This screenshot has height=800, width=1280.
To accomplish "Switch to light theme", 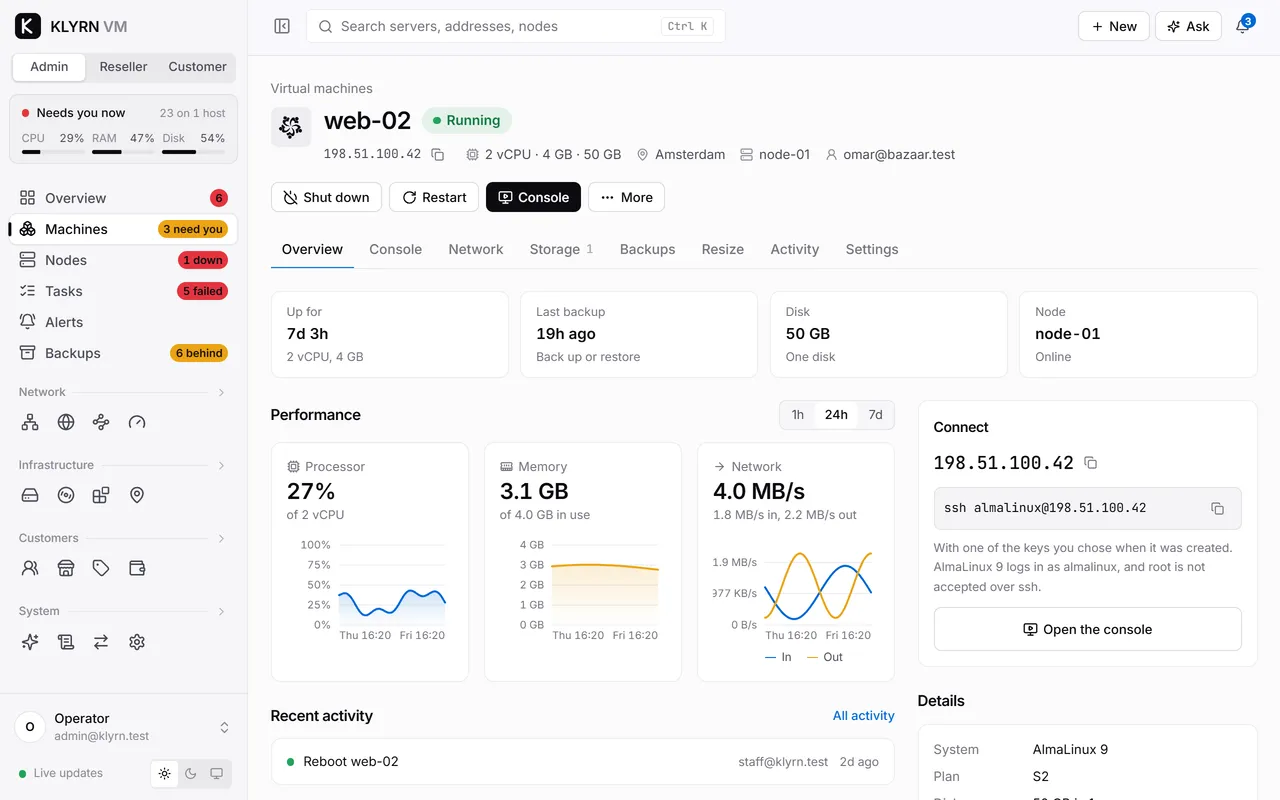I will pyautogui.click(x=165, y=773).
